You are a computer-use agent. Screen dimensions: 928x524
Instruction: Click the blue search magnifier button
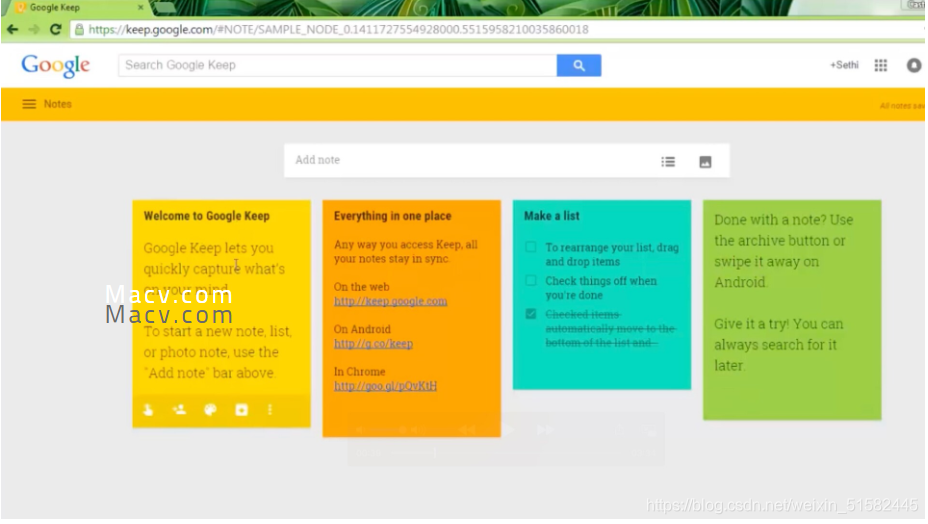[x=578, y=65]
